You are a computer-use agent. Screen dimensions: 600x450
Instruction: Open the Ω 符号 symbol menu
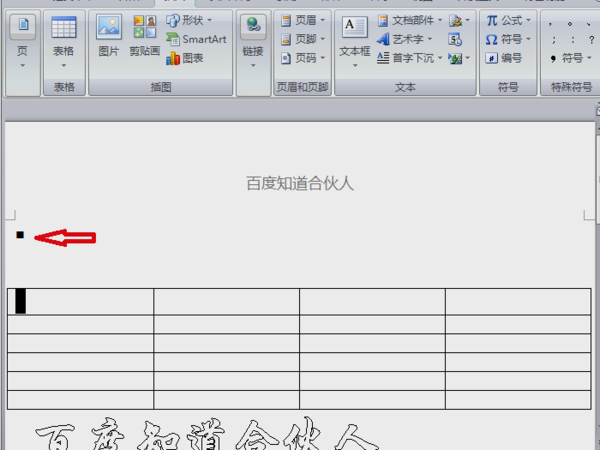(x=509, y=39)
